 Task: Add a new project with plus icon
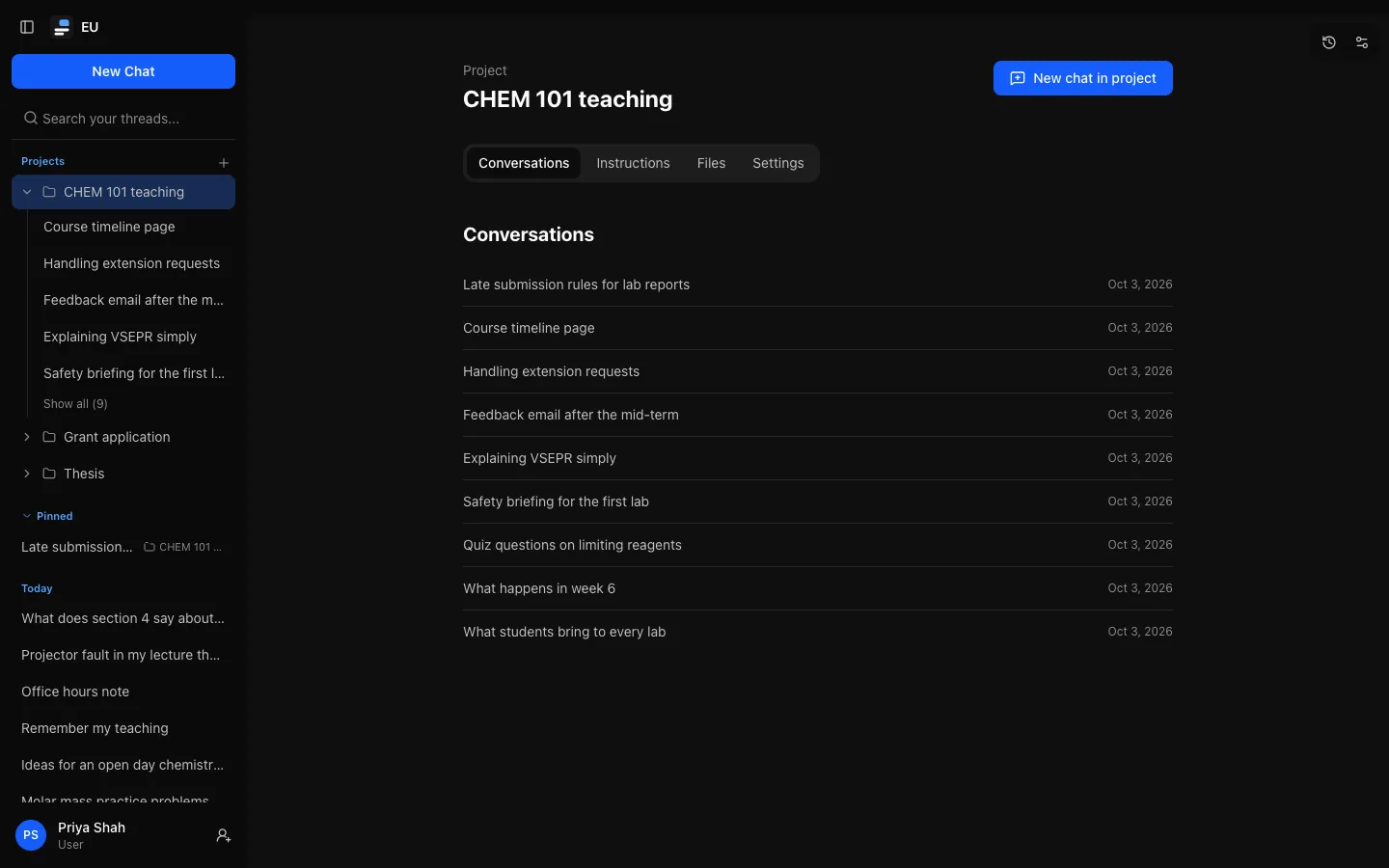[224, 162]
